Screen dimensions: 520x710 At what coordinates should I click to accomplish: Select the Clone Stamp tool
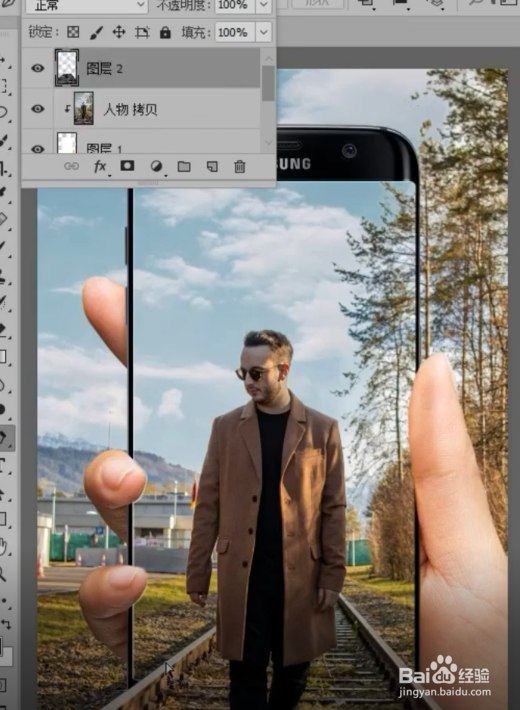coord(4,275)
